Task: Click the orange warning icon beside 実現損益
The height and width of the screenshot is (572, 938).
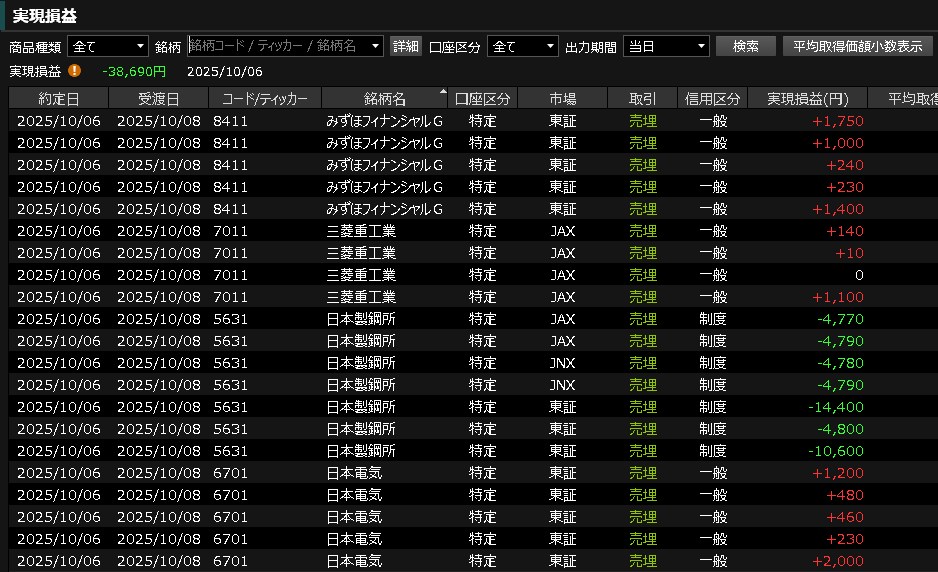Action: click(75, 71)
